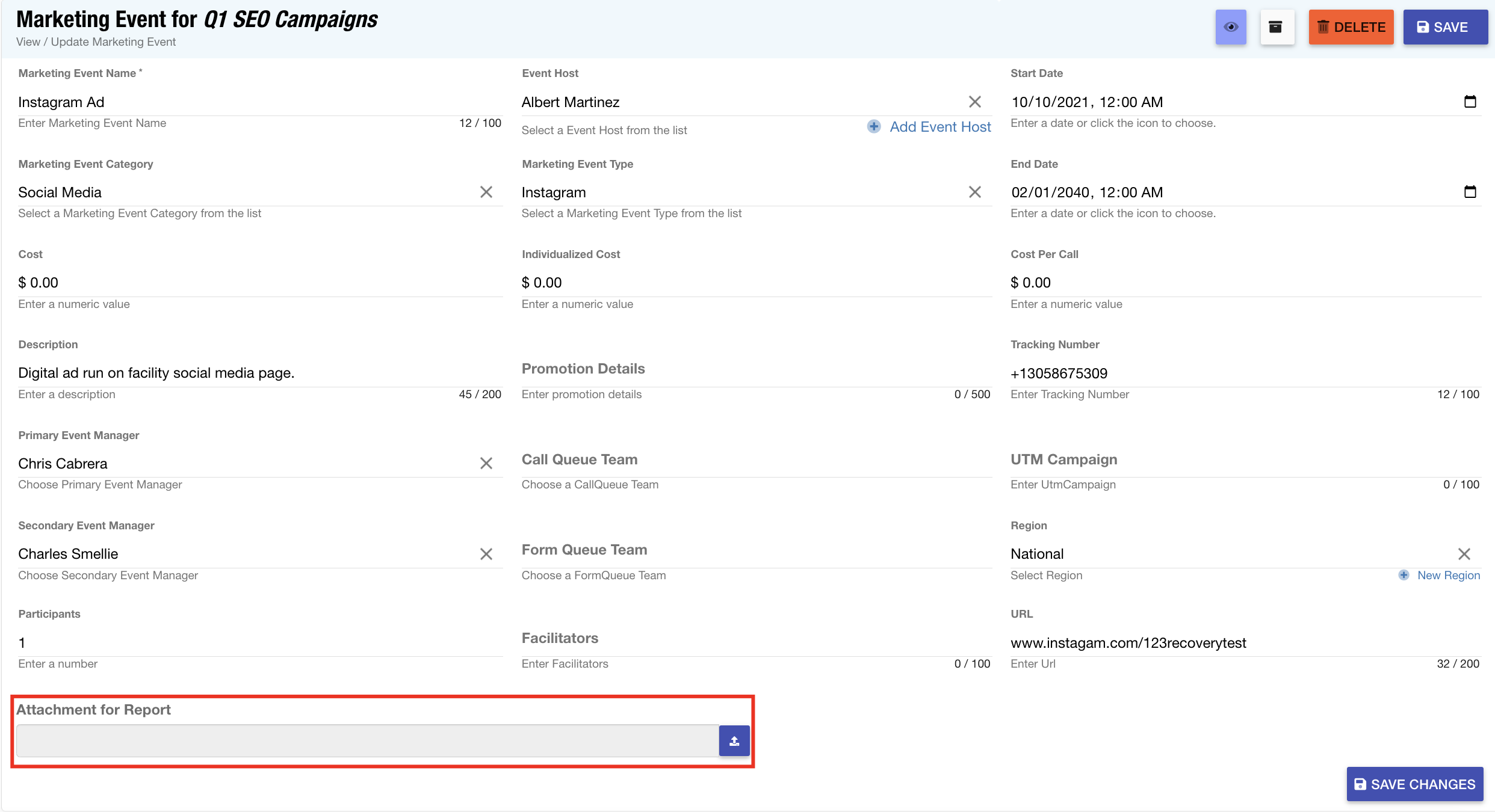This screenshot has width=1495, height=812.
Task: Click the Add Event Host link
Action: [939, 127]
